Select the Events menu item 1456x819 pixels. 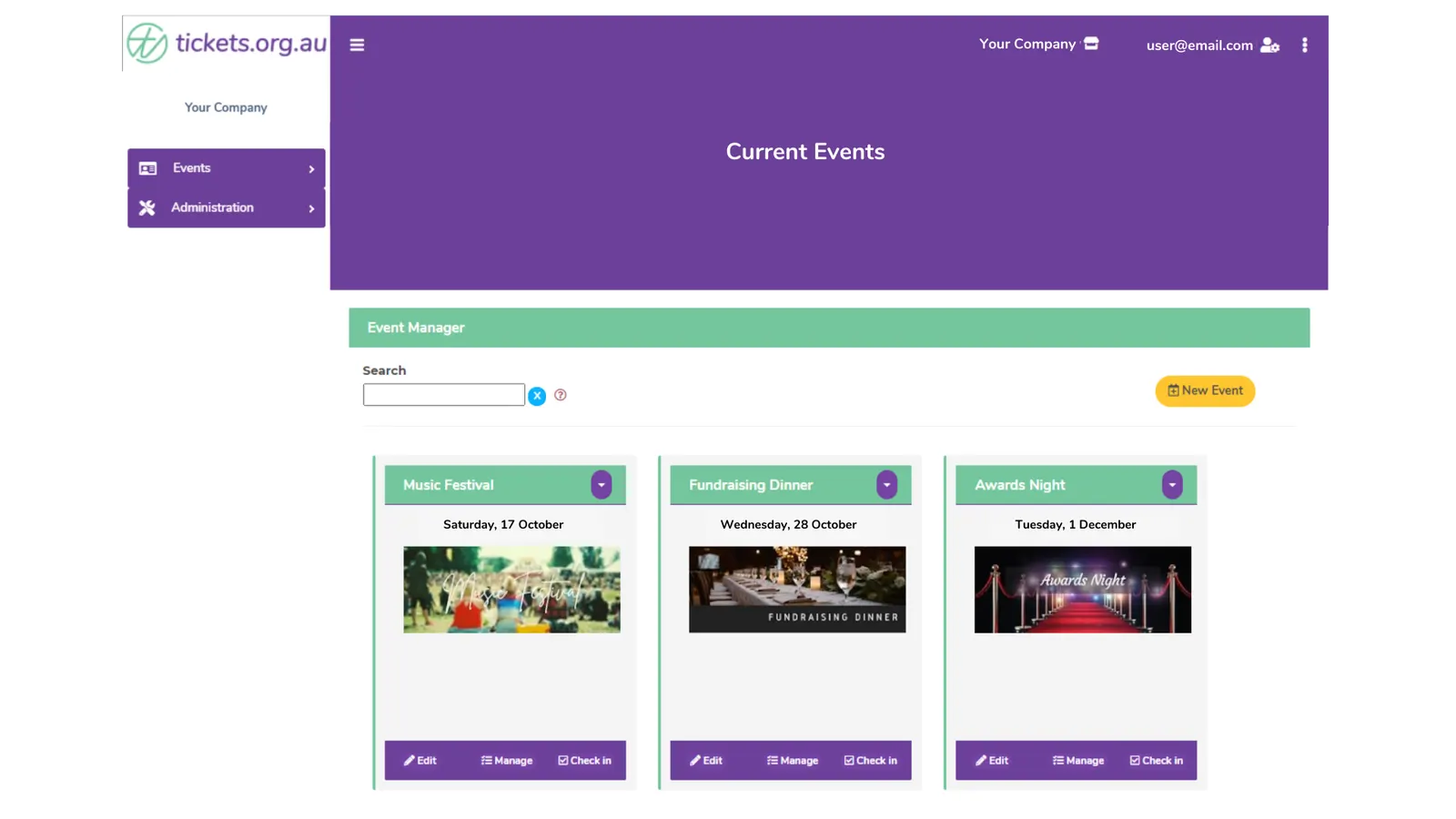(227, 168)
